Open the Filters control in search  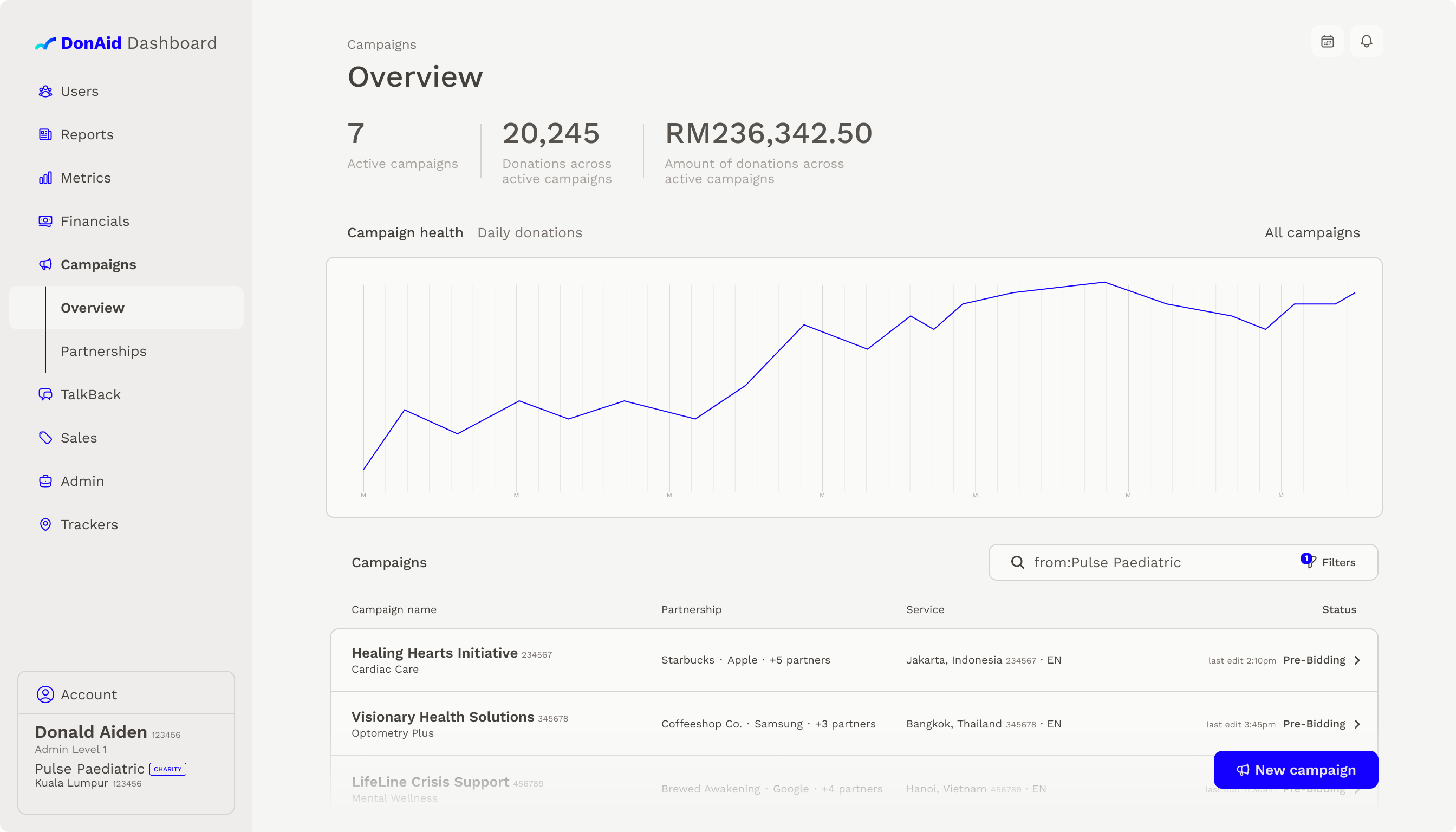1329,562
